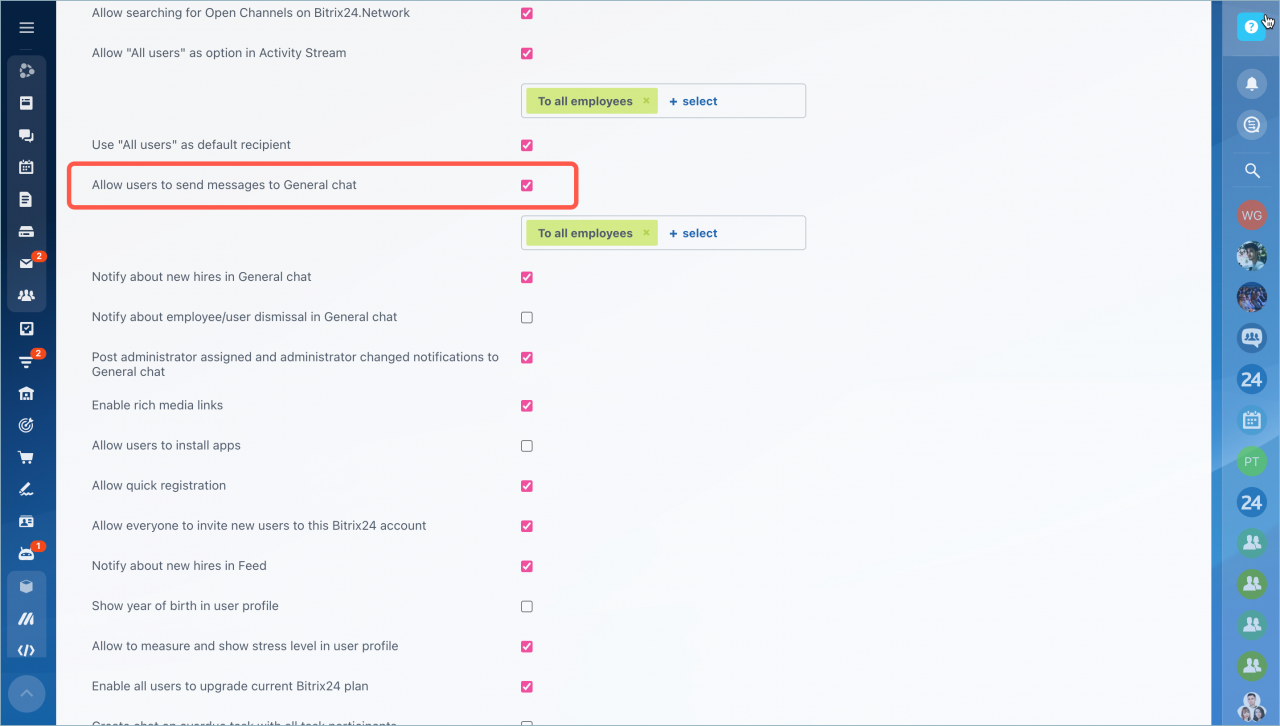
Task: Open the hamburger menu in left sidebar
Action: (27, 28)
